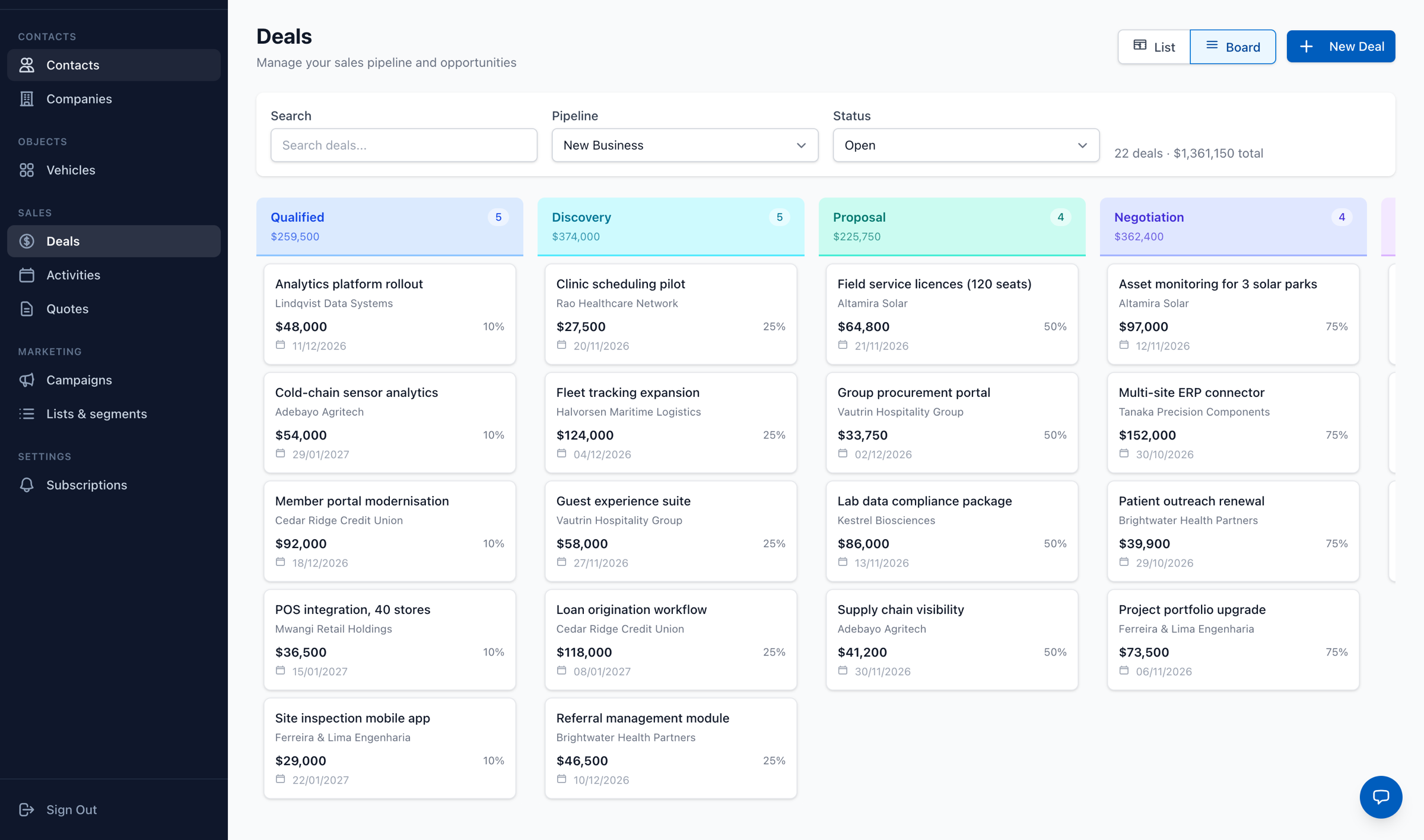Click the Activities calendar icon
1424x840 pixels.
(x=27, y=275)
